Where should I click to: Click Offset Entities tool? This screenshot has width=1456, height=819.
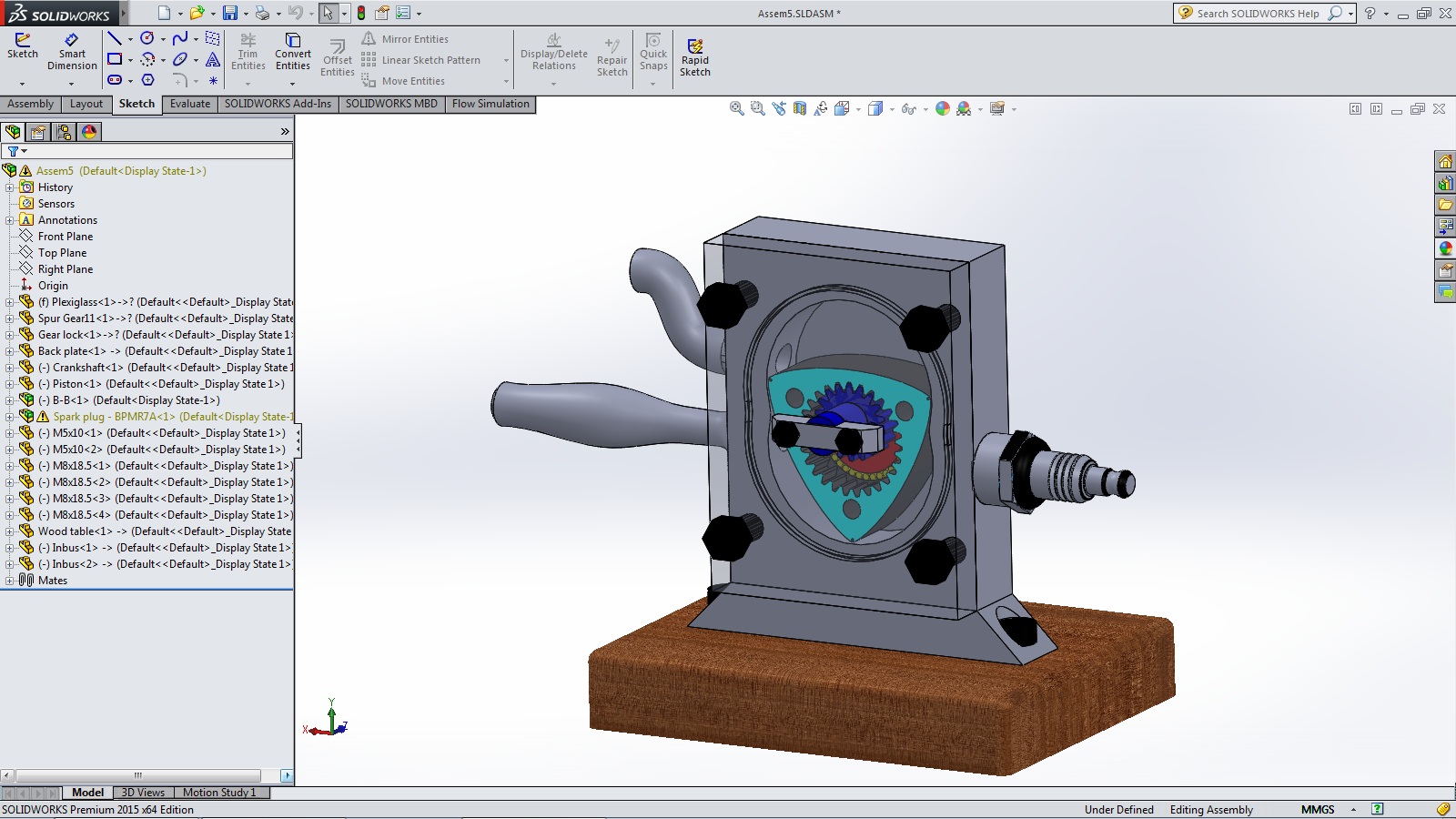(338, 58)
